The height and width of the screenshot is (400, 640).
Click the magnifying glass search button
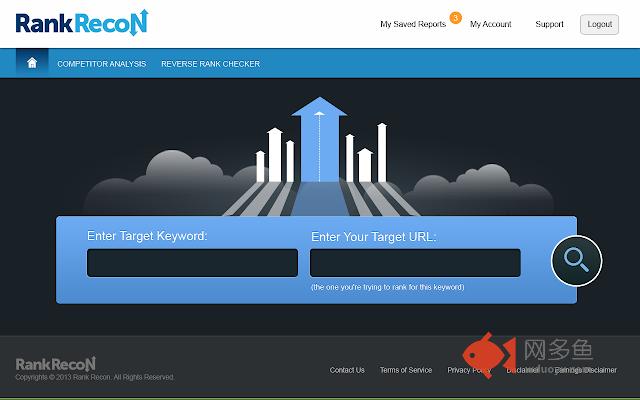[576, 261]
